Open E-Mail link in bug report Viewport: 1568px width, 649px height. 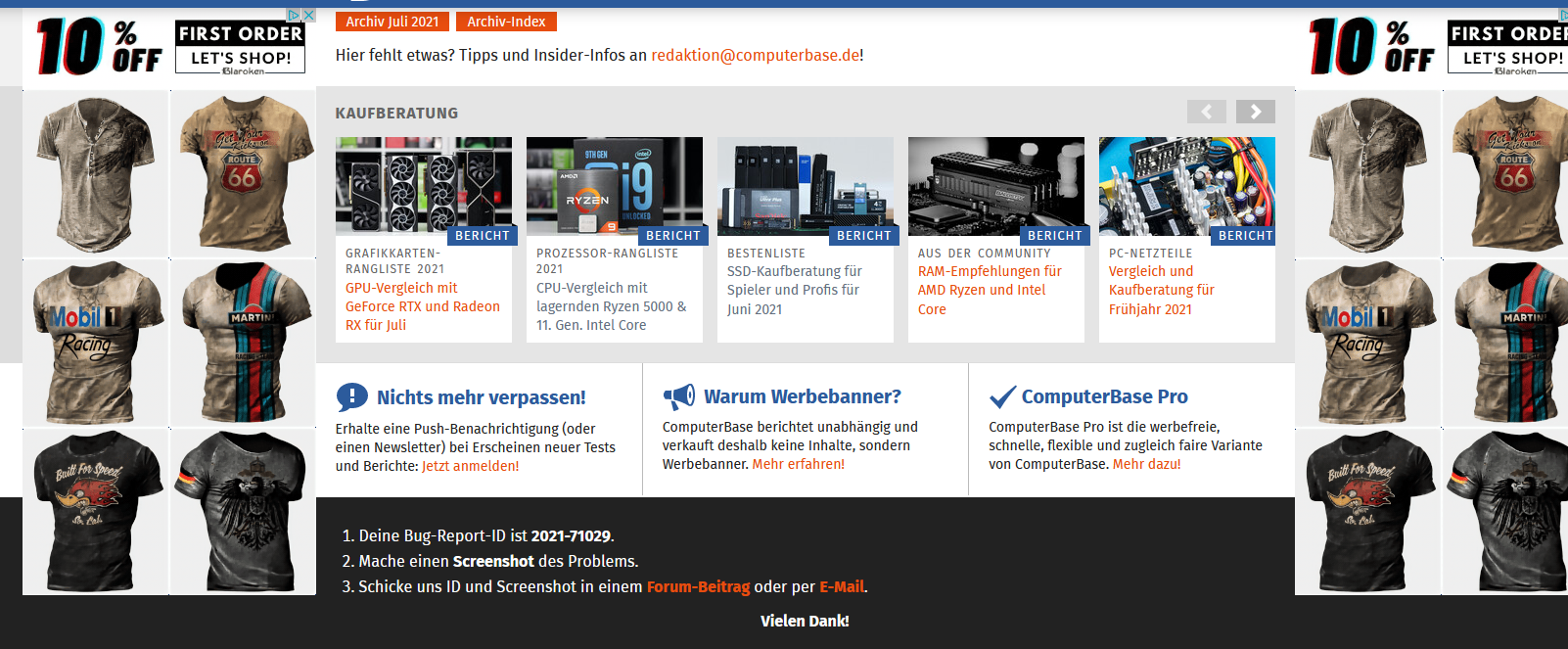click(842, 587)
